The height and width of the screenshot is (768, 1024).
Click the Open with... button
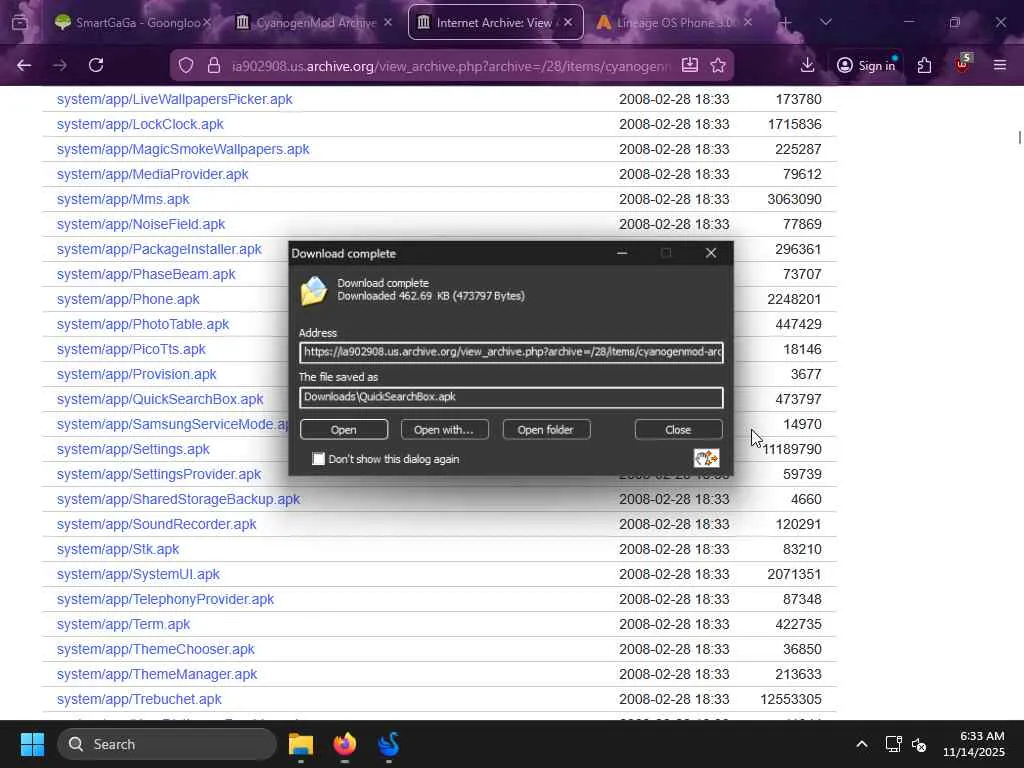(444, 430)
